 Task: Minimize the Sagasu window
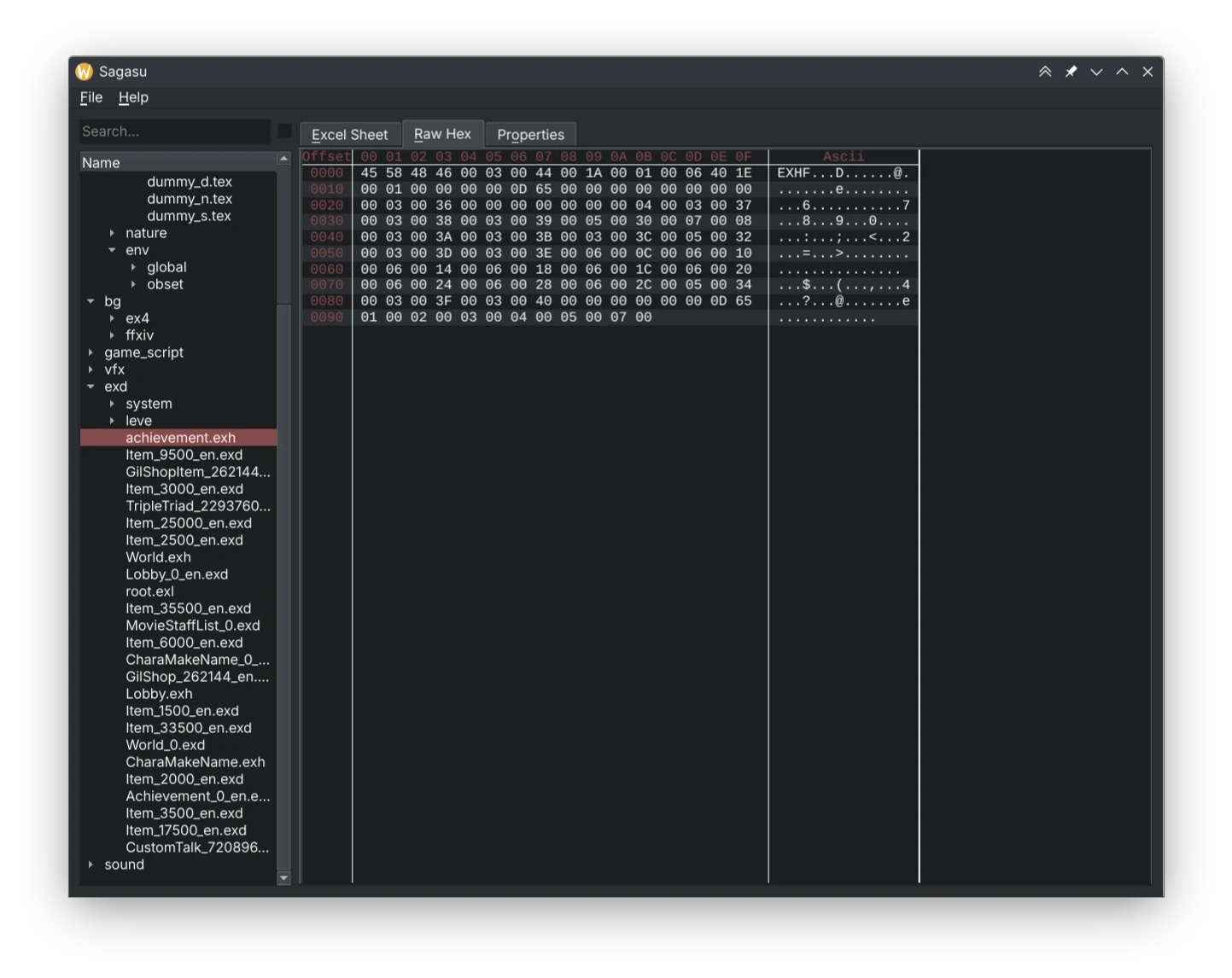tap(1096, 72)
